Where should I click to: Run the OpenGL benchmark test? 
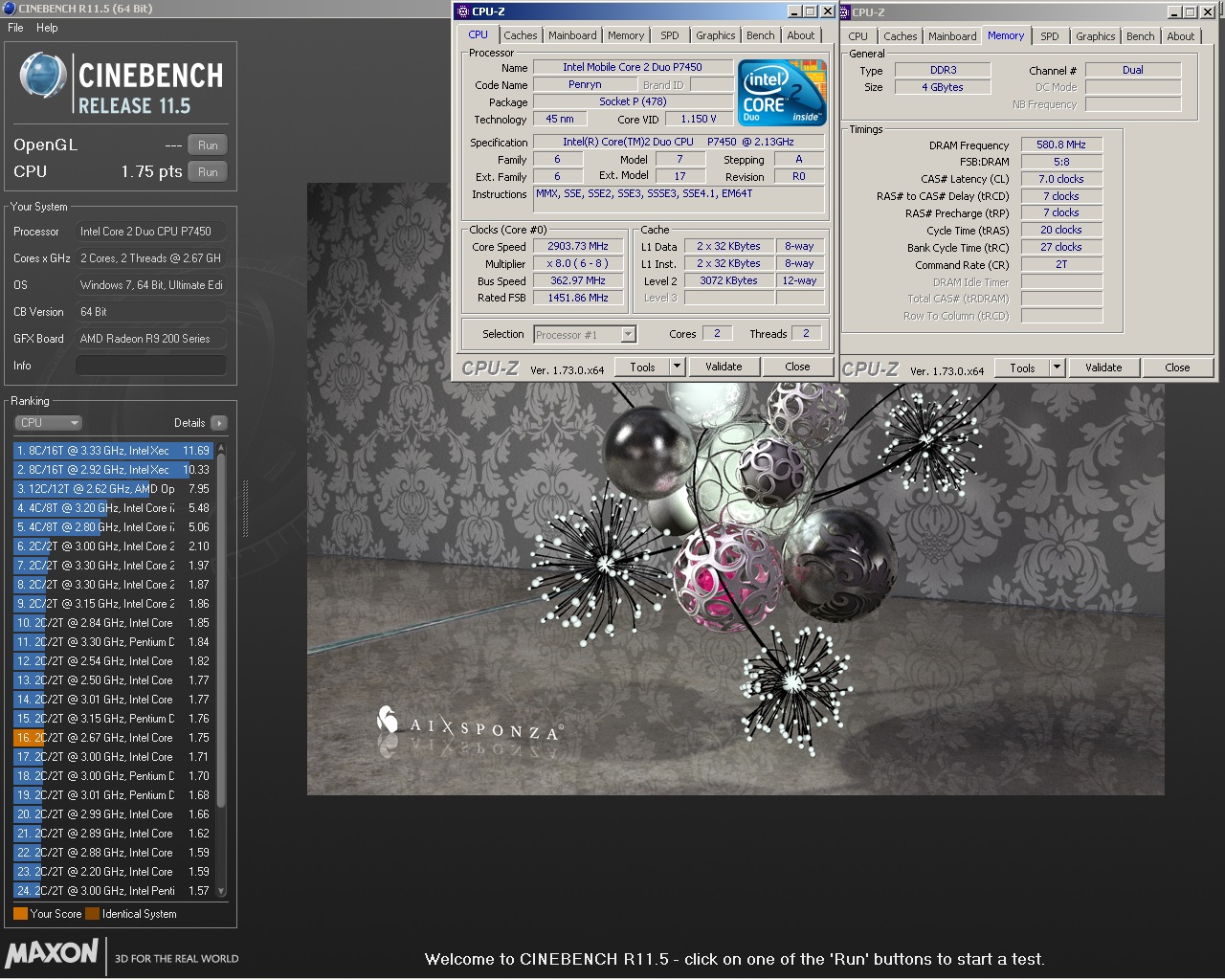tap(208, 145)
